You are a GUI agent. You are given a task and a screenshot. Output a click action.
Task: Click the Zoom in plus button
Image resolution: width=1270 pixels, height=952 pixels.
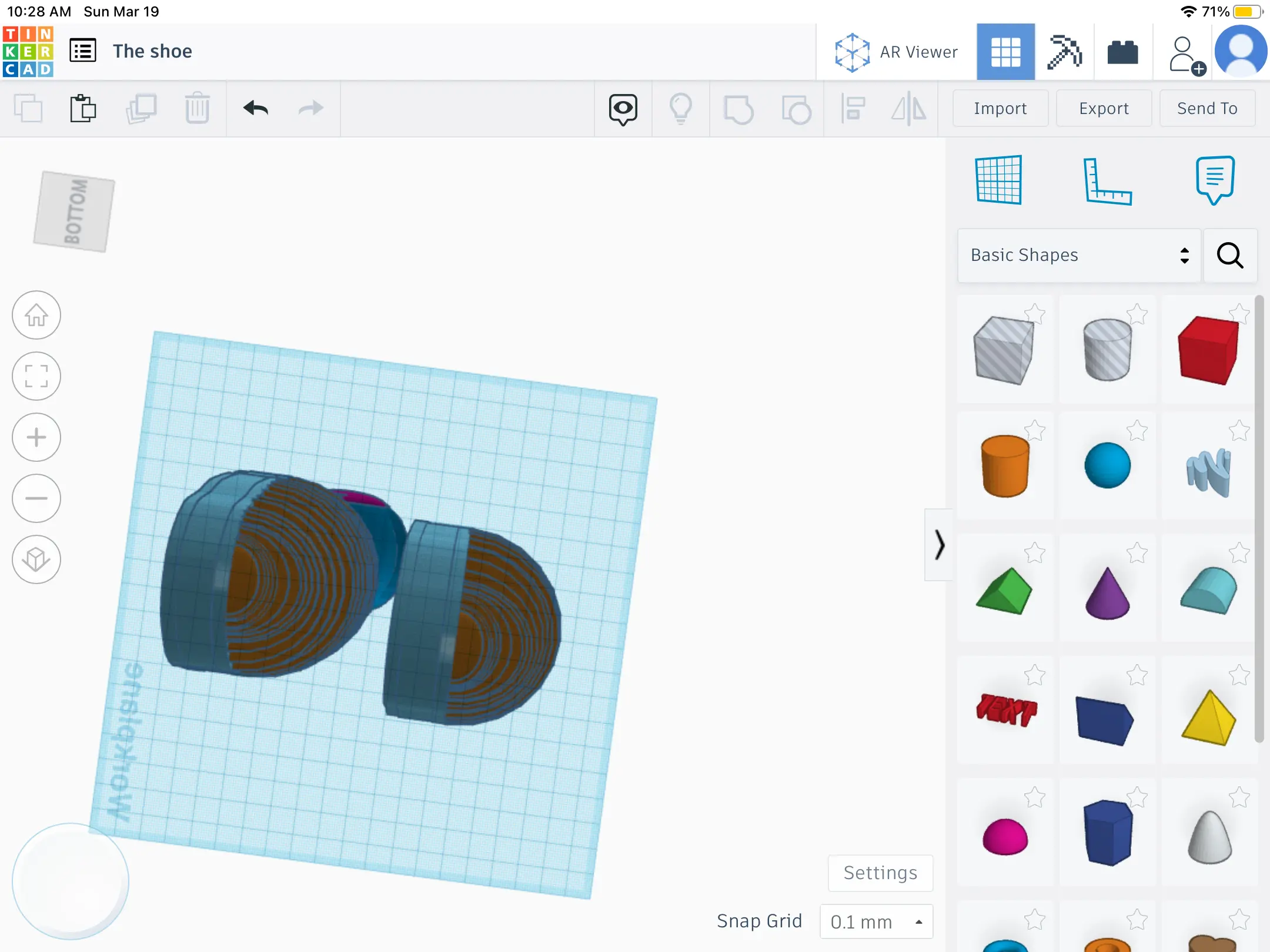point(36,437)
